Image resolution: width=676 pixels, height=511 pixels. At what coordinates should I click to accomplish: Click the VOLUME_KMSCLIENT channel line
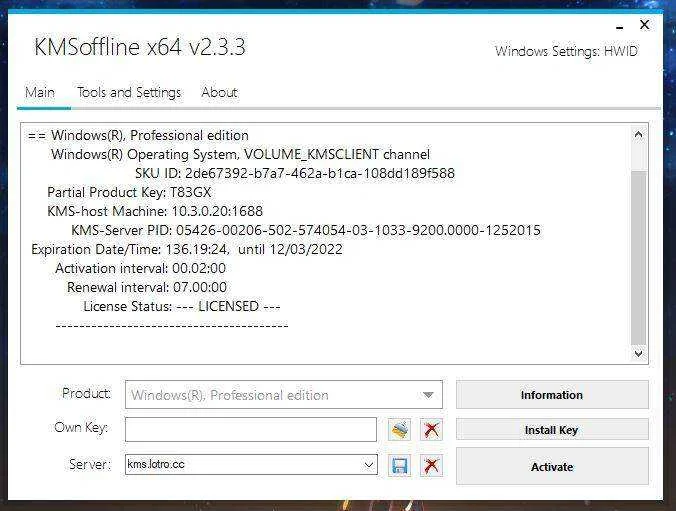coord(241,154)
